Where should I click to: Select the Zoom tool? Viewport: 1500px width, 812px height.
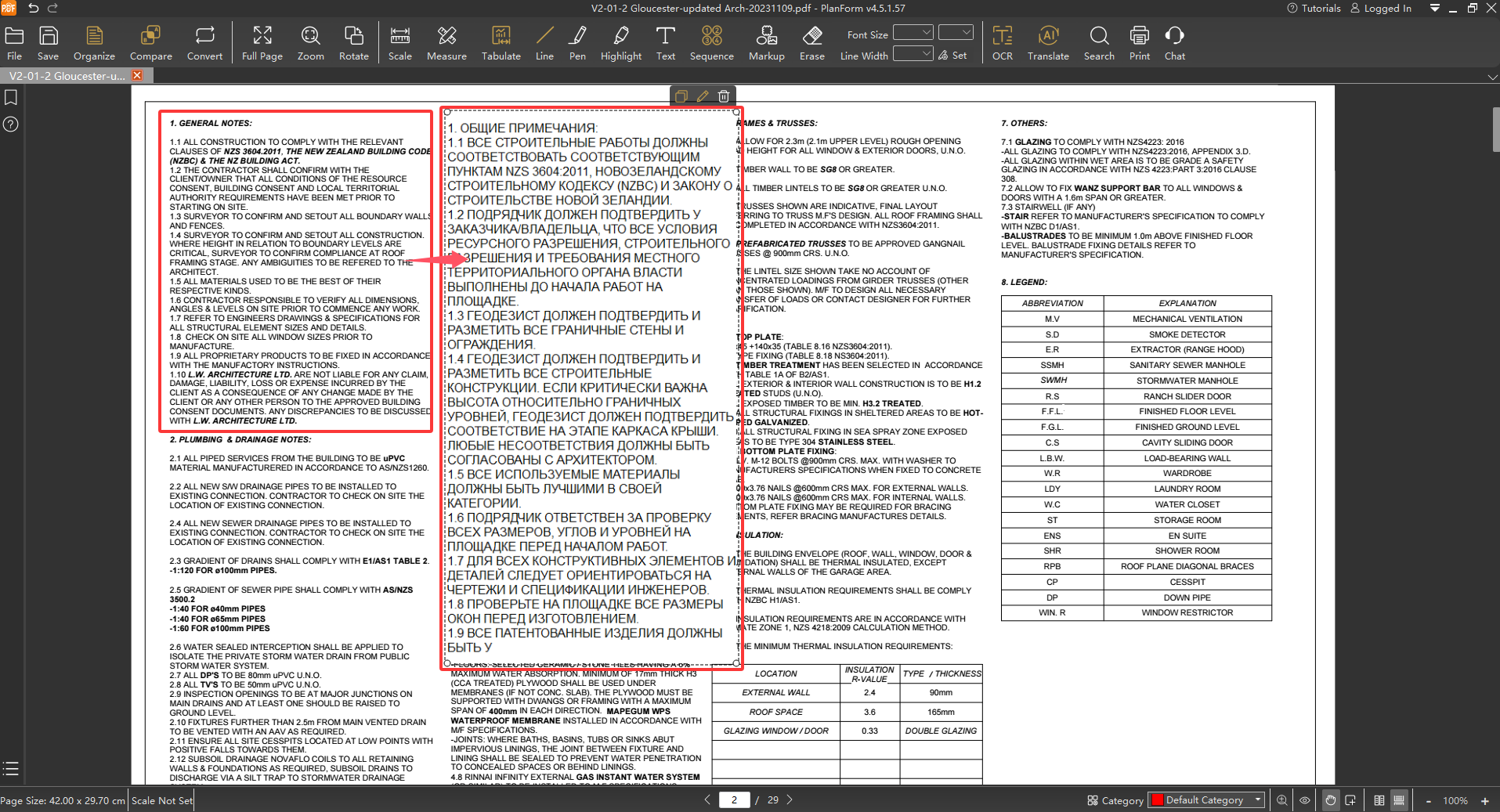310,43
